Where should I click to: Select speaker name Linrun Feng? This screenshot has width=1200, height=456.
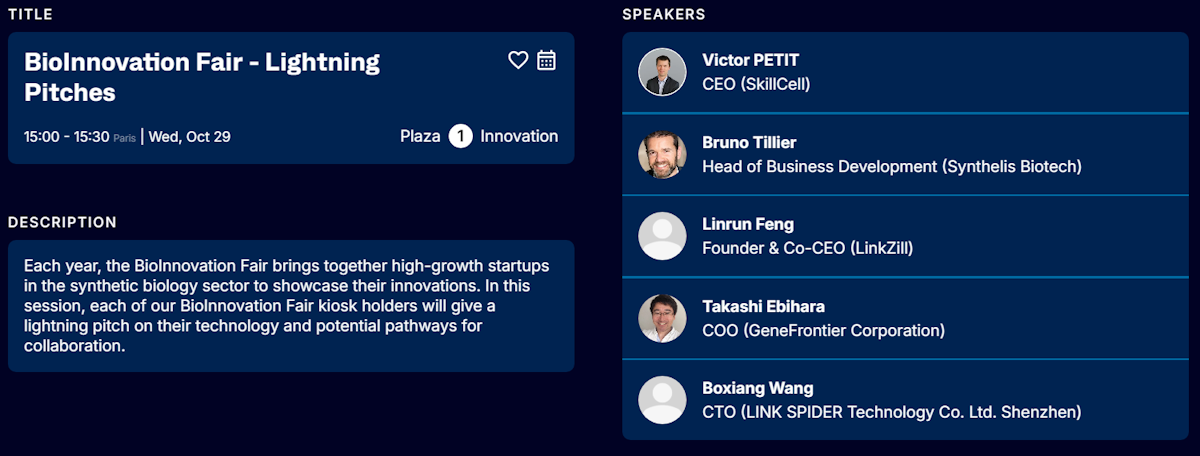748,224
